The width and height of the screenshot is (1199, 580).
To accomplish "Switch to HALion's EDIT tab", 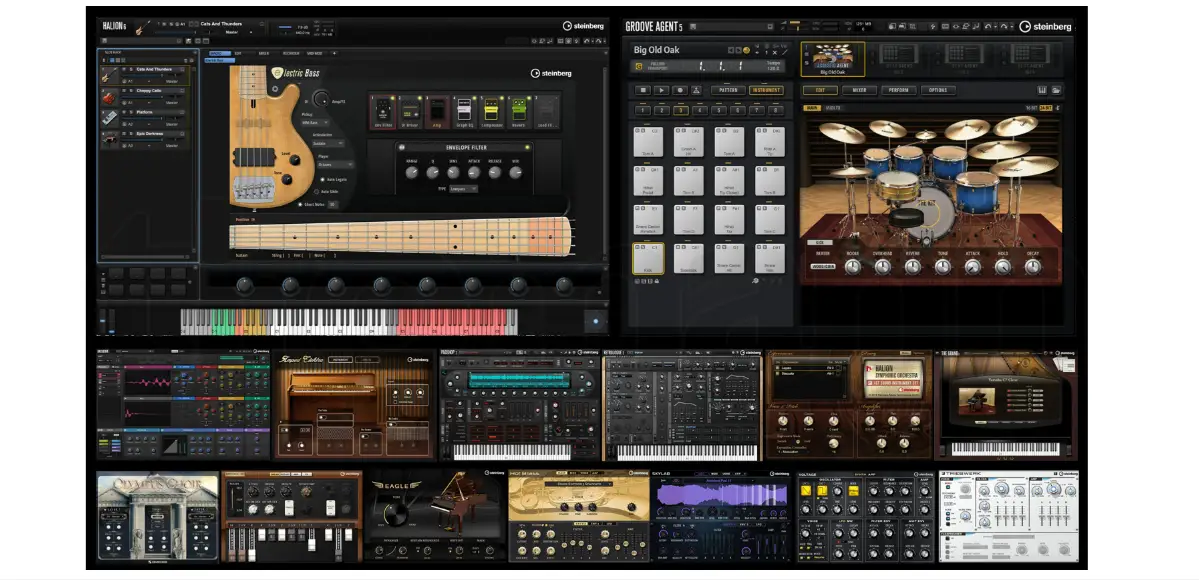I will [237, 54].
